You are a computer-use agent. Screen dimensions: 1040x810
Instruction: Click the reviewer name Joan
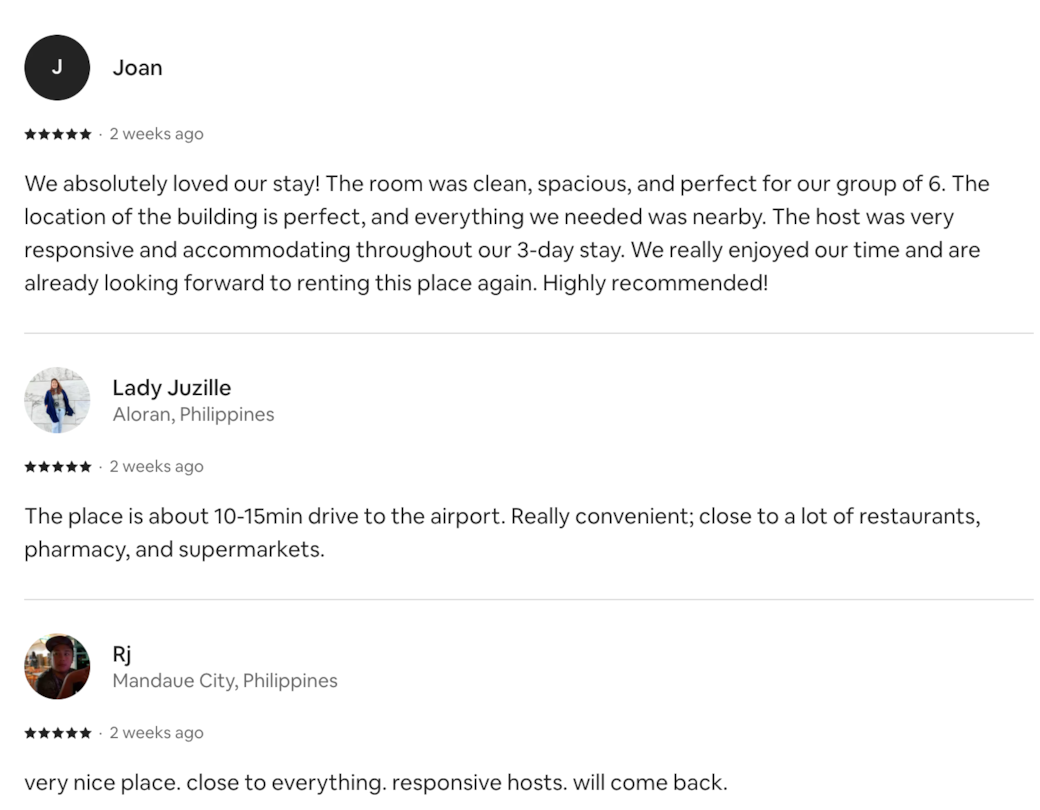[137, 68]
